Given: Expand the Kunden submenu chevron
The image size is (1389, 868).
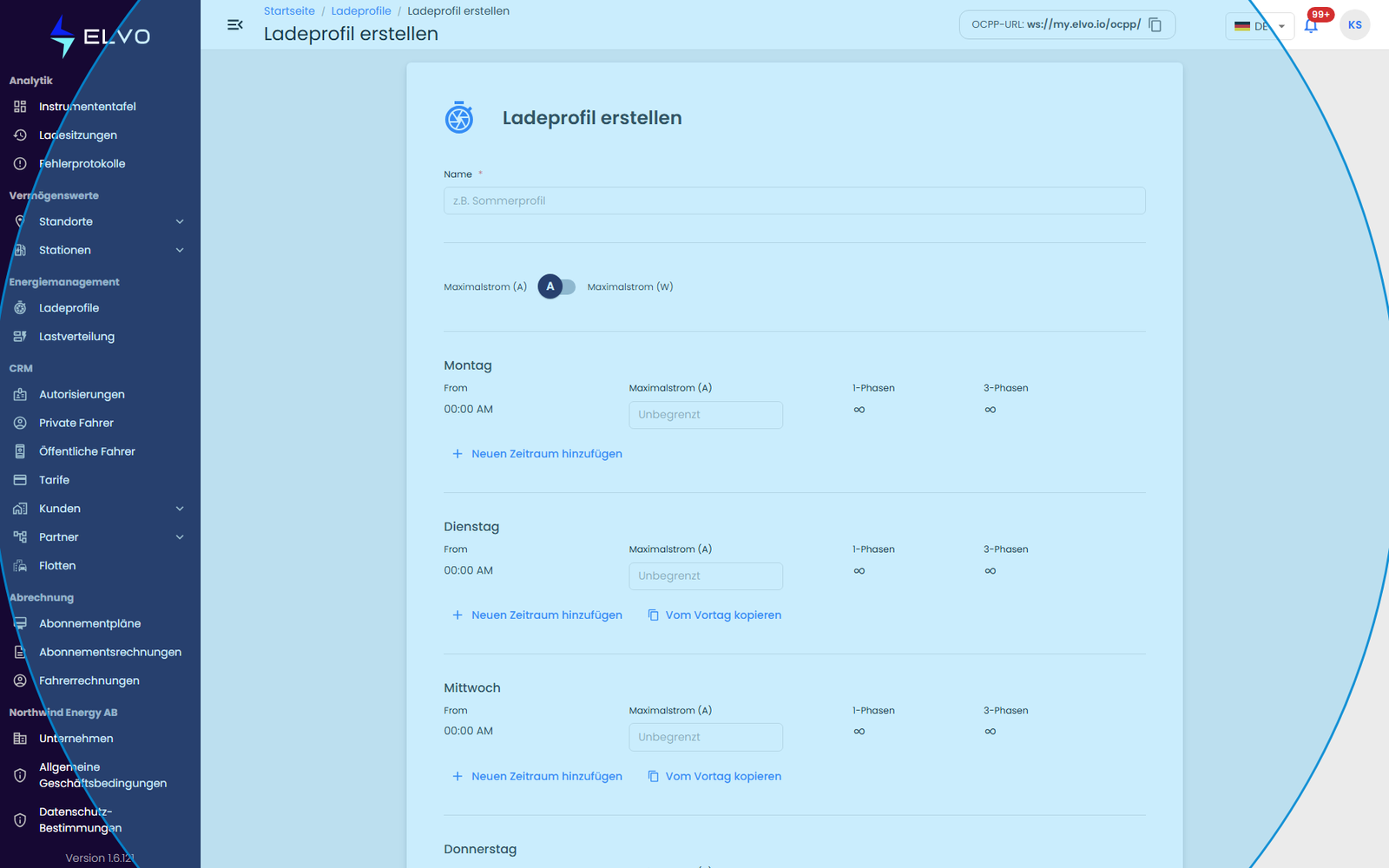Looking at the screenshot, I should pyautogui.click(x=180, y=509).
